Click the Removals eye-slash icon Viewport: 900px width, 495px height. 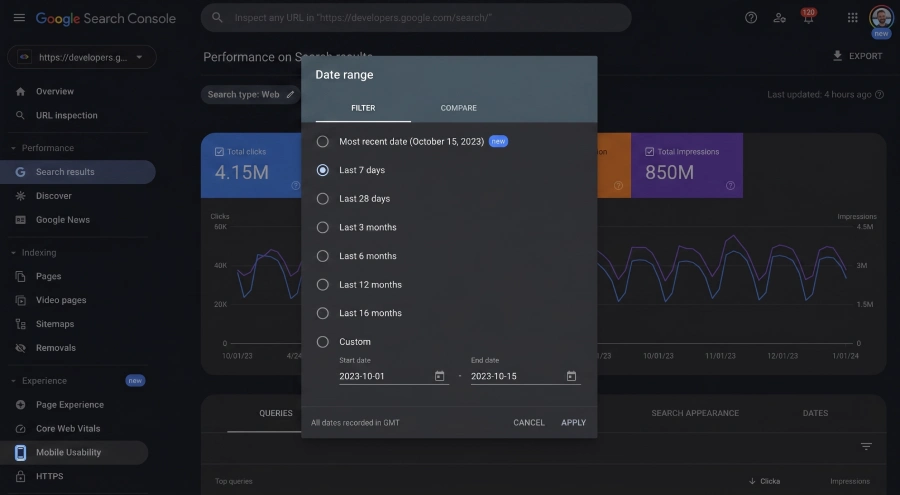click(x=21, y=348)
